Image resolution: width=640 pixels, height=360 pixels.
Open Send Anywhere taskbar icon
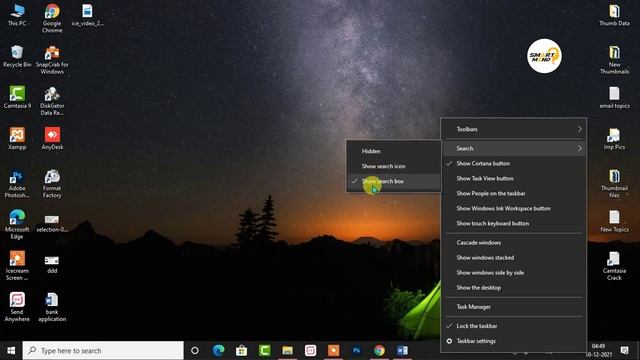[x=310, y=351]
